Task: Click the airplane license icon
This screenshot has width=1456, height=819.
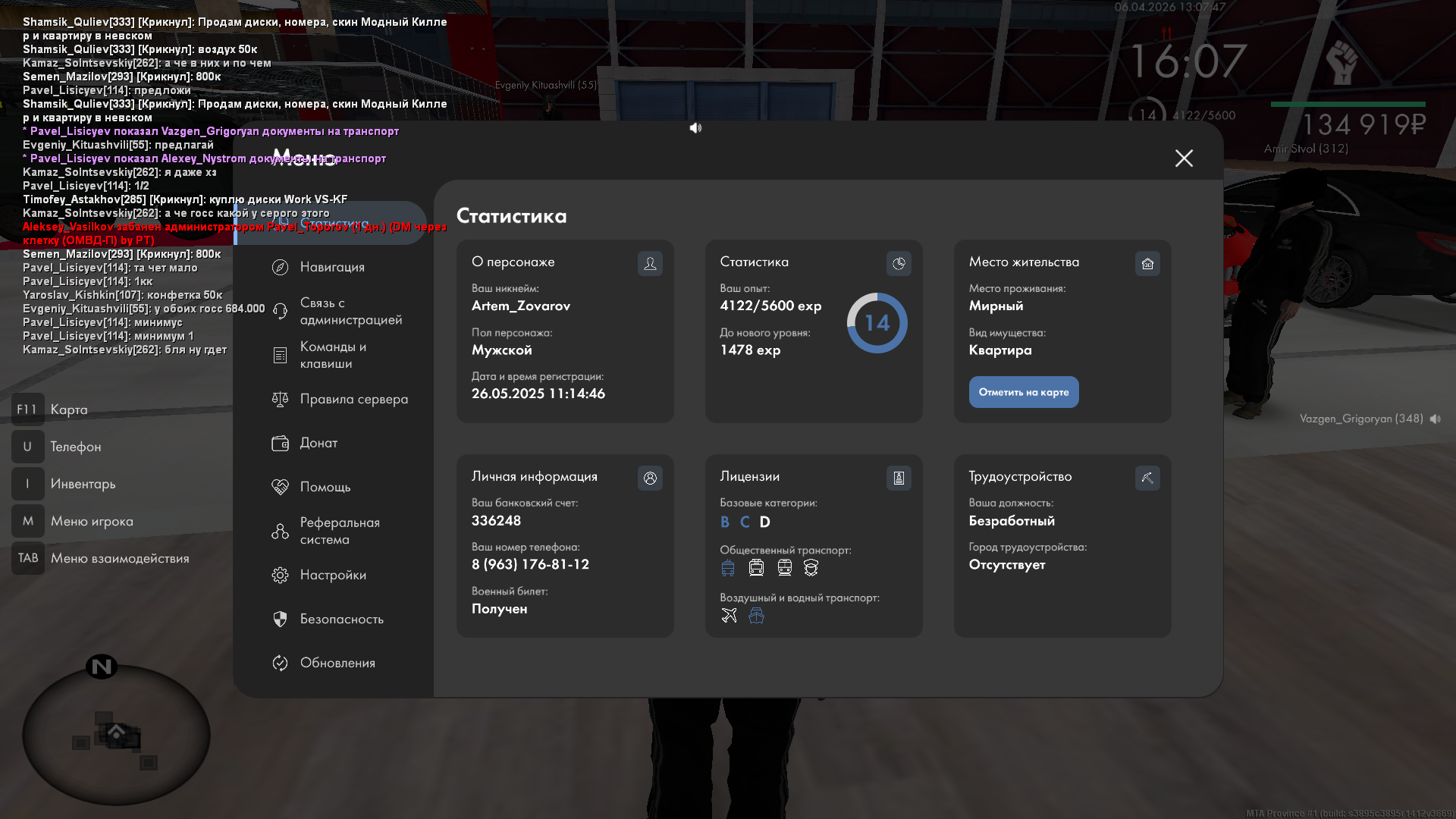Action: pos(729,615)
